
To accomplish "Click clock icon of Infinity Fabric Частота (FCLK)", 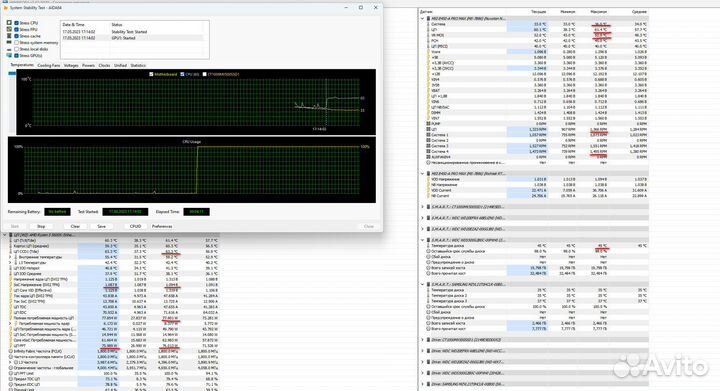I will [11, 351].
